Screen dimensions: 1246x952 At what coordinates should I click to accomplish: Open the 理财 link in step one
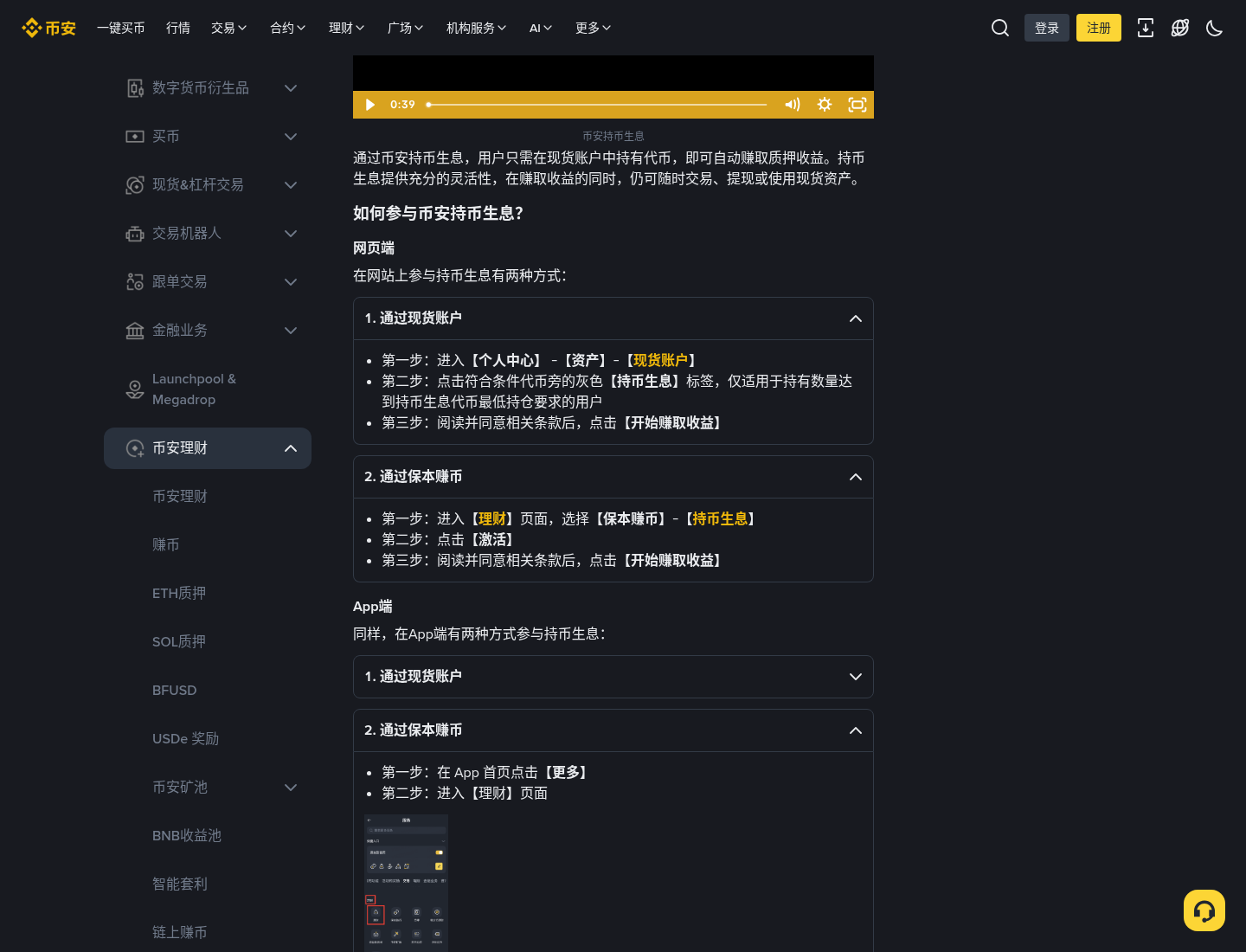click(492, 518)
